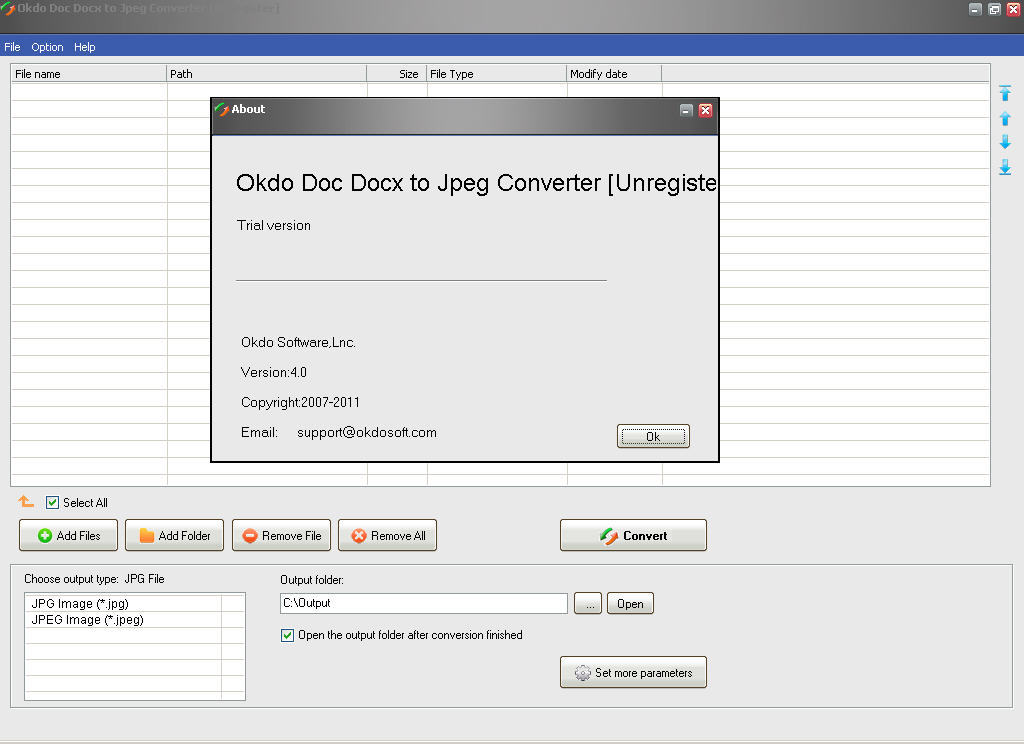Click the move-down arrow icon
This screenshot has height=744, width=1024.
point(1005,143)
